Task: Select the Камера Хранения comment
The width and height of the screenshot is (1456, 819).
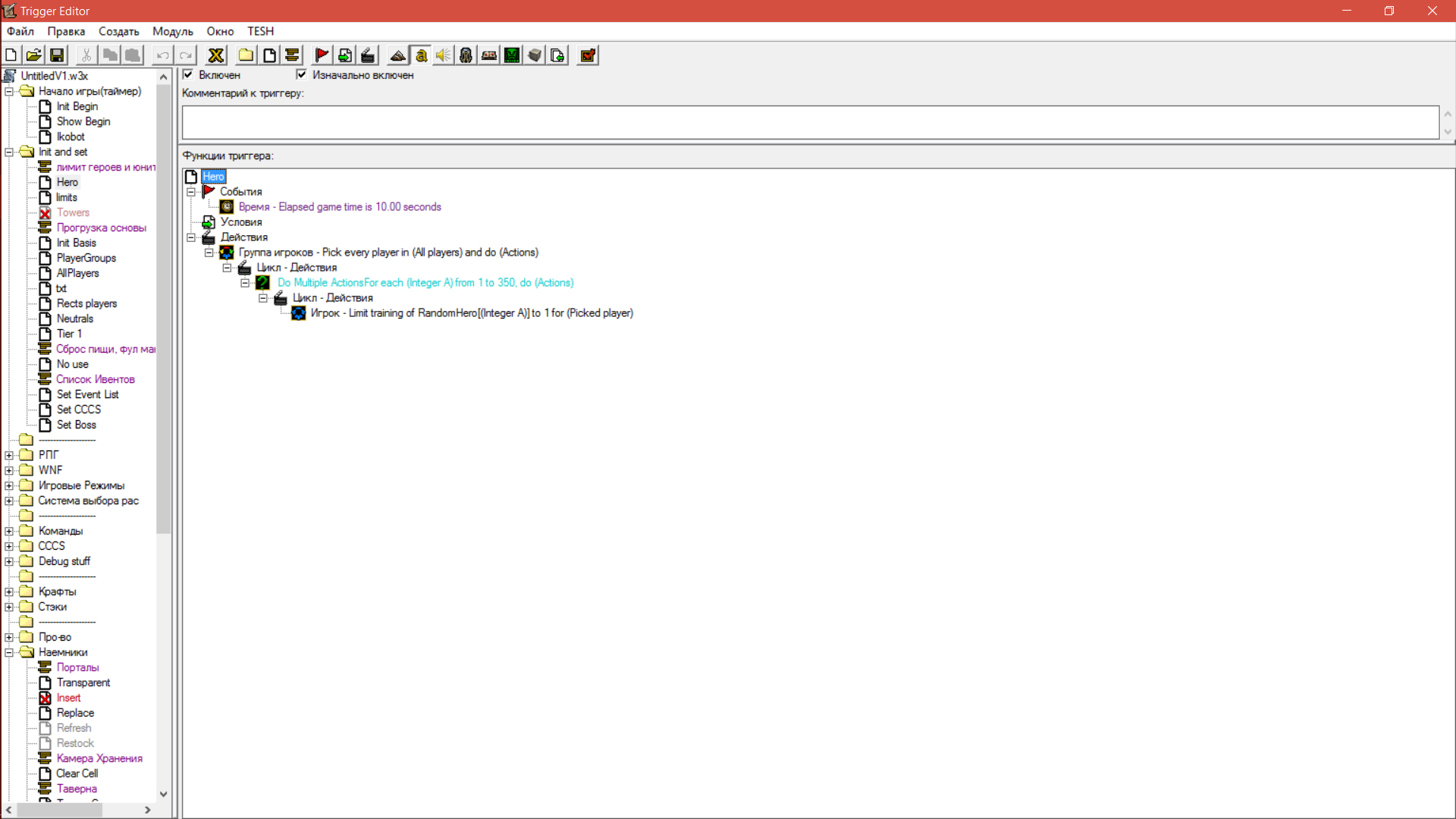Action: tap(99, 758)
